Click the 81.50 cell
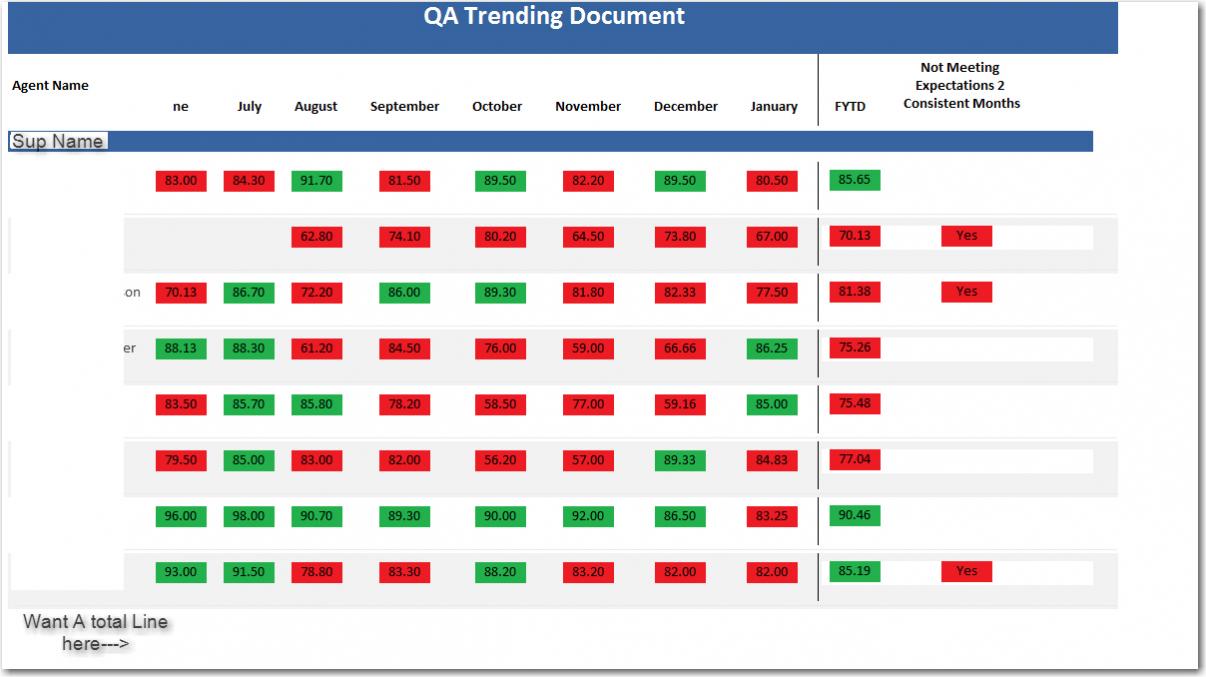The height and width of the screenshot is (677, 1206). (x=404, y=181)
